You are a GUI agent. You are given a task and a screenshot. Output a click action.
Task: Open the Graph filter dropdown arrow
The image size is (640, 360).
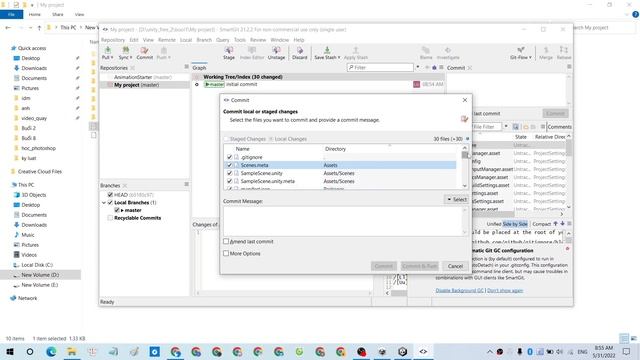[x=418, y=67]
